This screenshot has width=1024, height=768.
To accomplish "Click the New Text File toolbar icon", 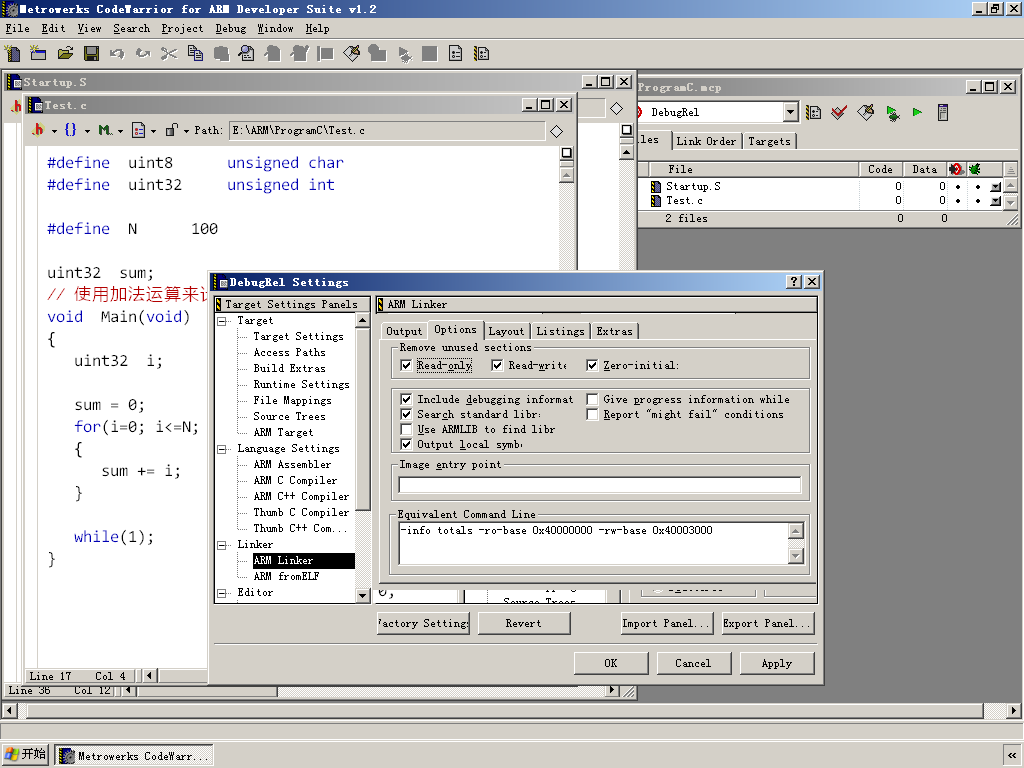I will [x=12, y=54].
